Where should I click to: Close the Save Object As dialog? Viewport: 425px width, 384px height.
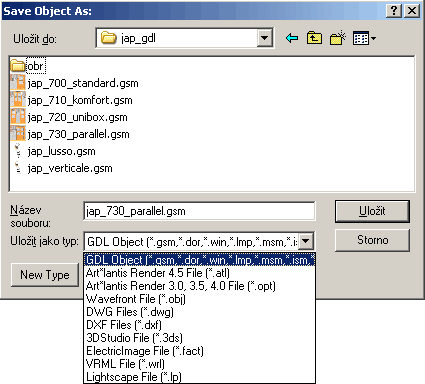click(x=412, y=11)
